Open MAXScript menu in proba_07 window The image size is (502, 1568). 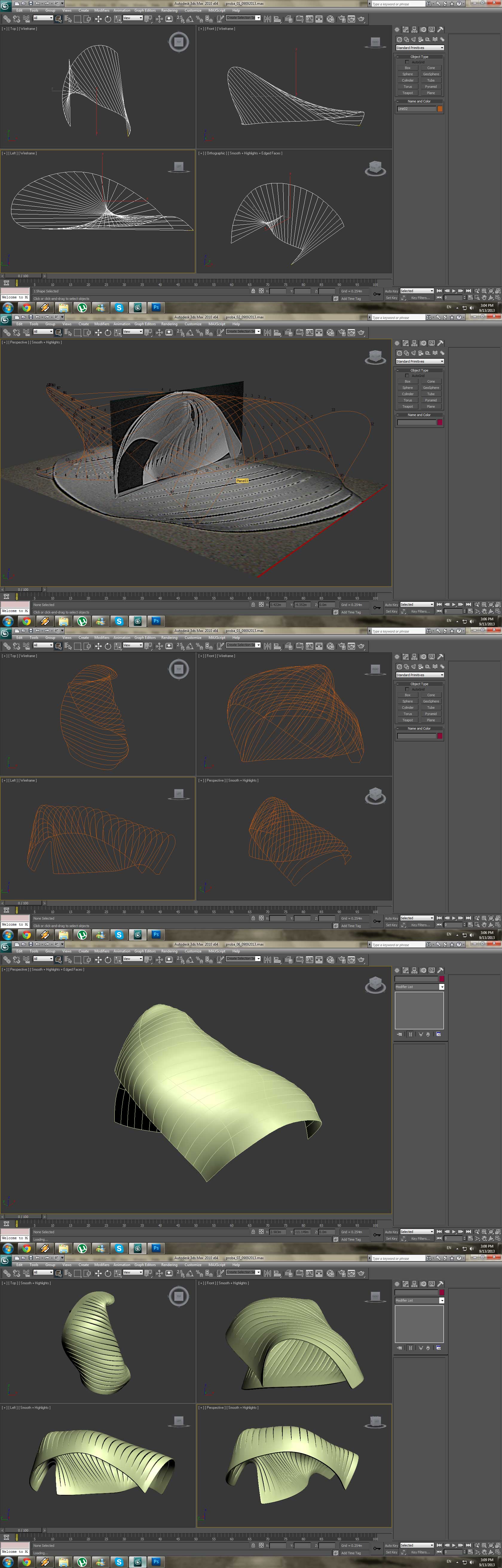tap(216, 1264)
